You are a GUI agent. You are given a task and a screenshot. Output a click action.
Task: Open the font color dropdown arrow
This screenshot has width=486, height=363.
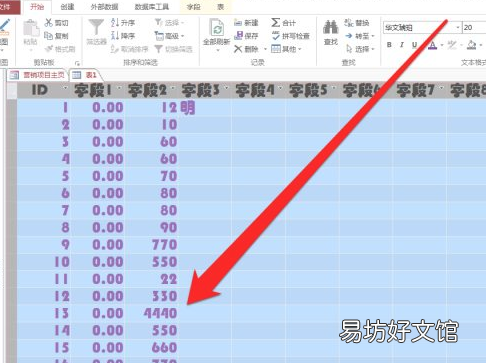442,45
